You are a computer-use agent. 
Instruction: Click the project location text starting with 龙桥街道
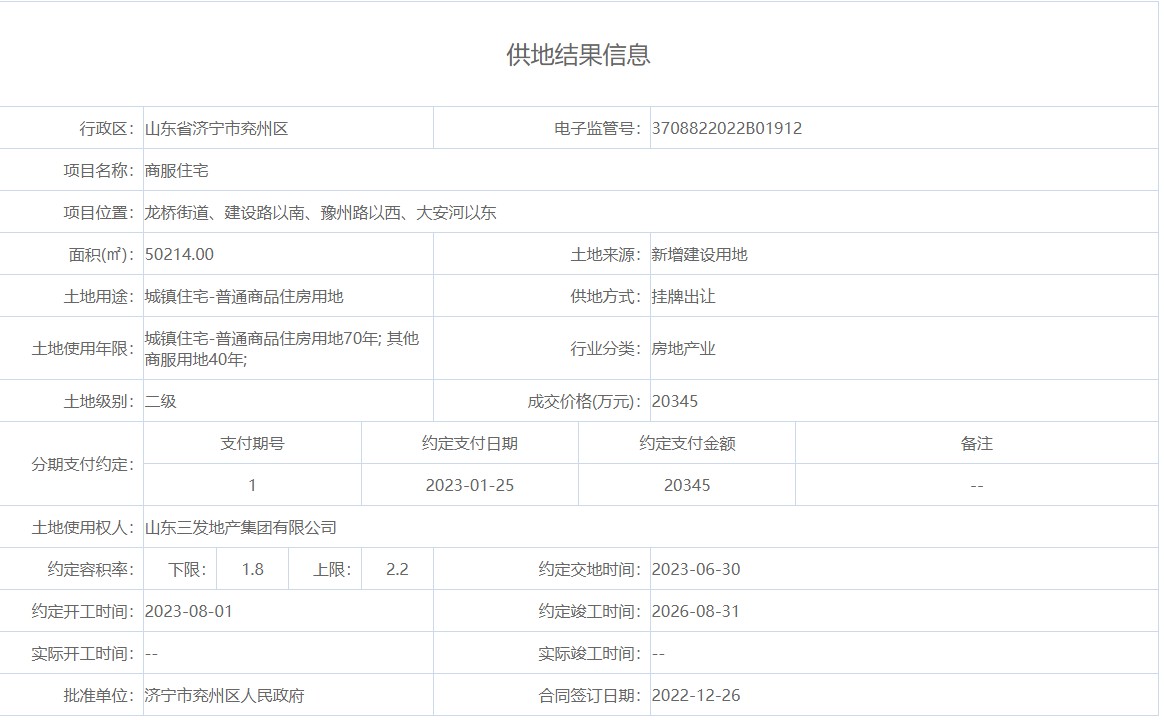coord(320,213)
